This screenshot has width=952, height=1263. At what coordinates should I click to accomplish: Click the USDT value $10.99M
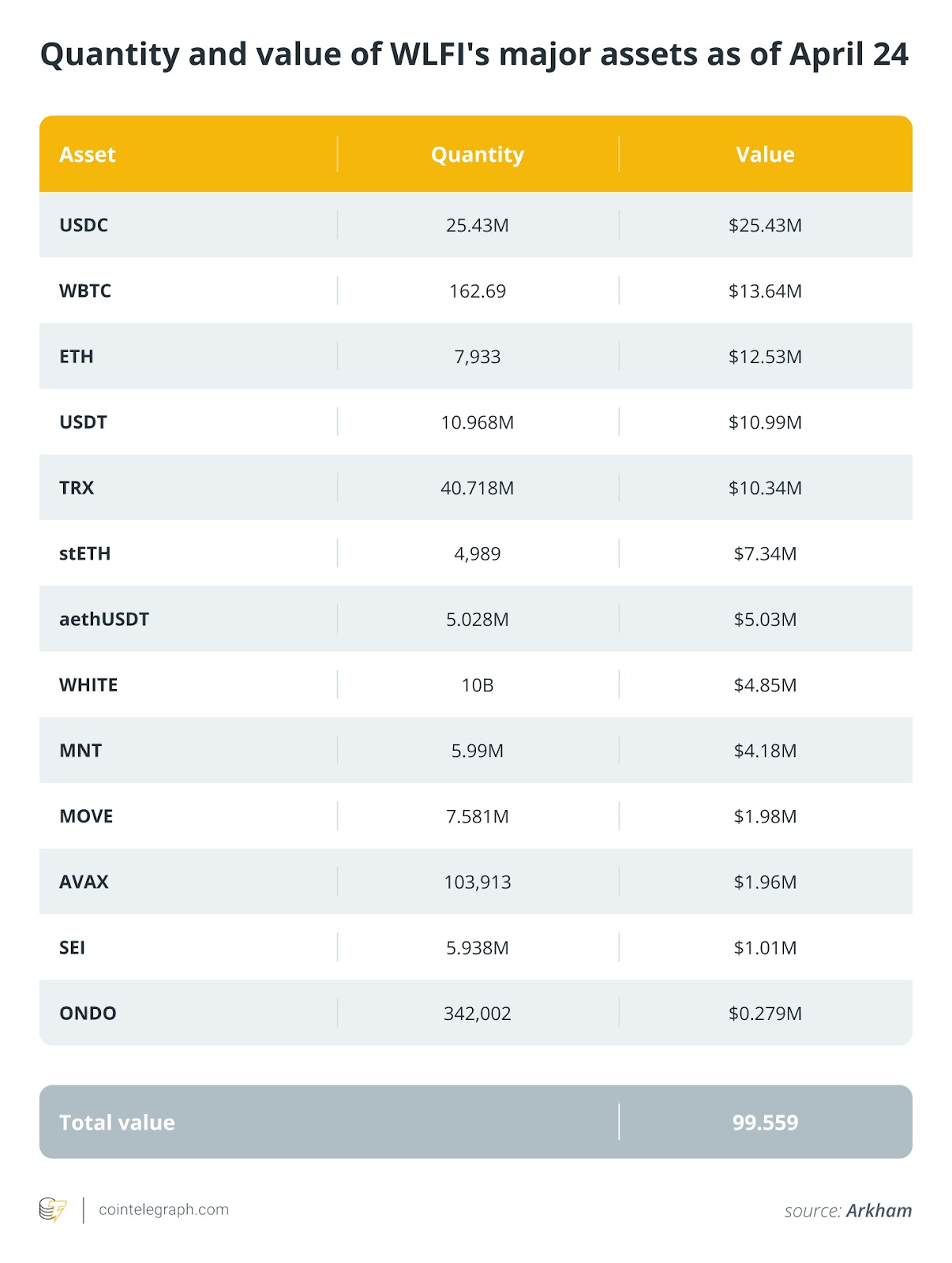(x=765, y=422)
